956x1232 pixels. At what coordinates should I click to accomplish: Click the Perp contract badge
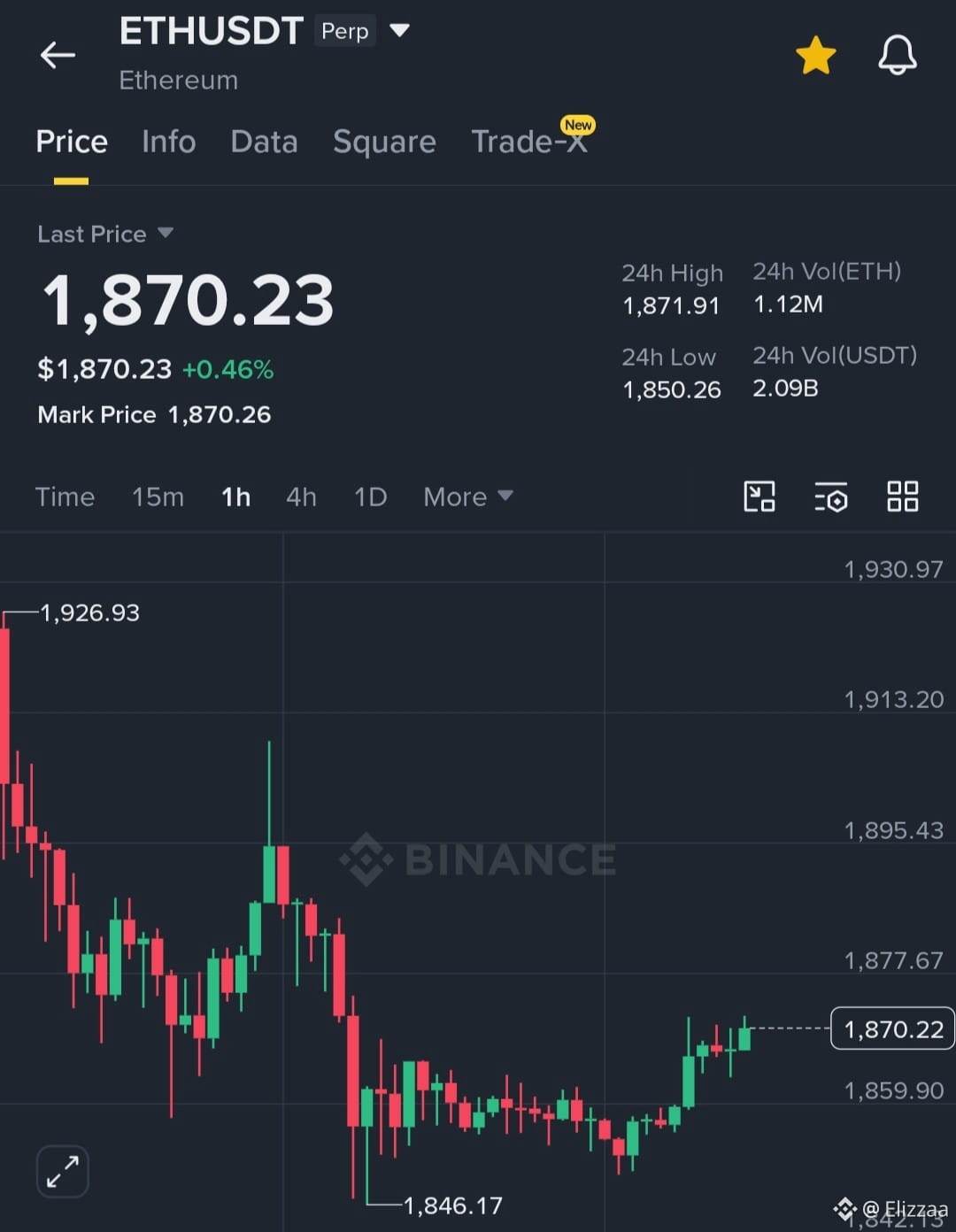[x=345, y=31]
